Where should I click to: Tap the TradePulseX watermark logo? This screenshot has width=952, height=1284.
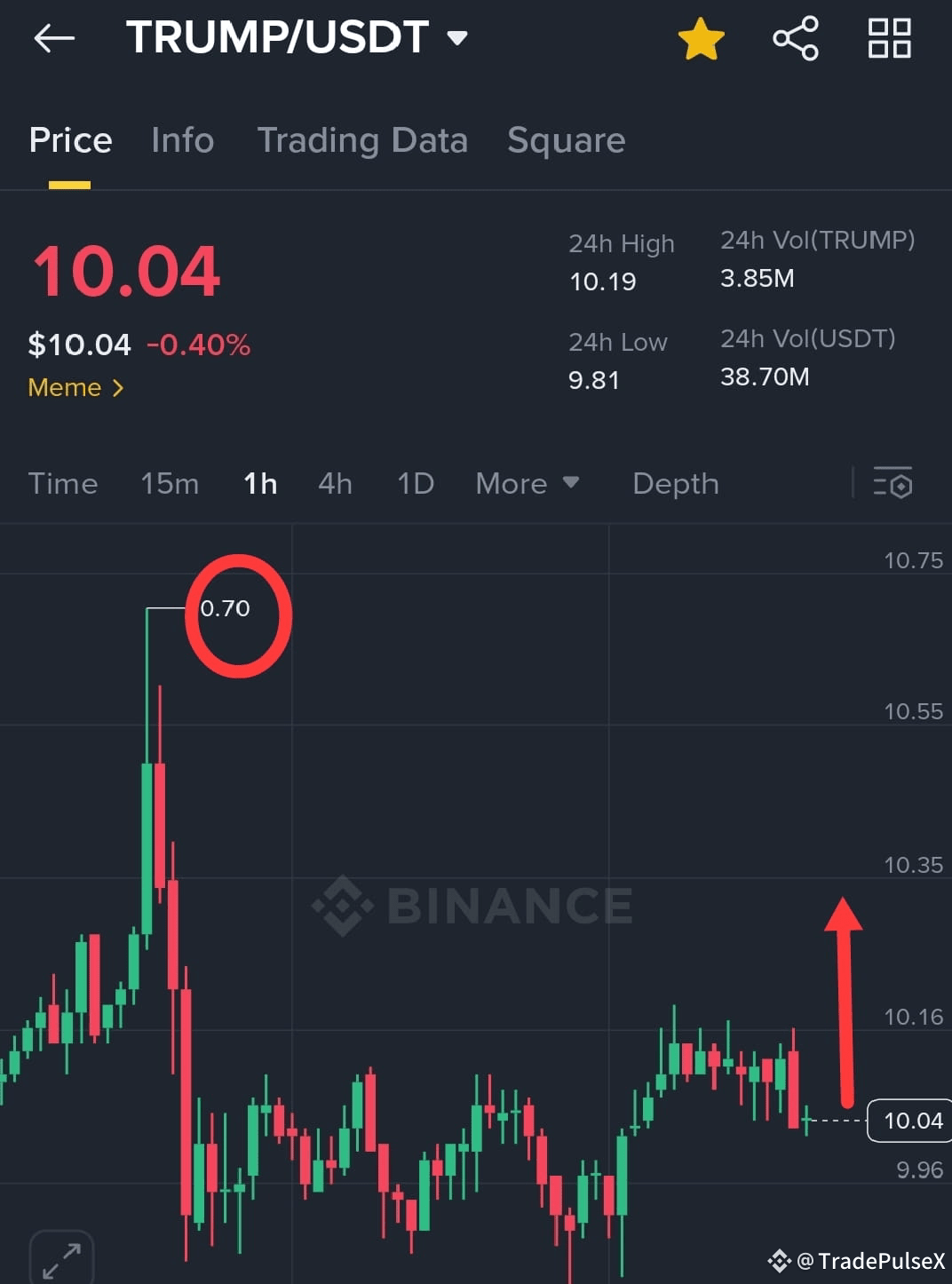tap(780, 1261)
